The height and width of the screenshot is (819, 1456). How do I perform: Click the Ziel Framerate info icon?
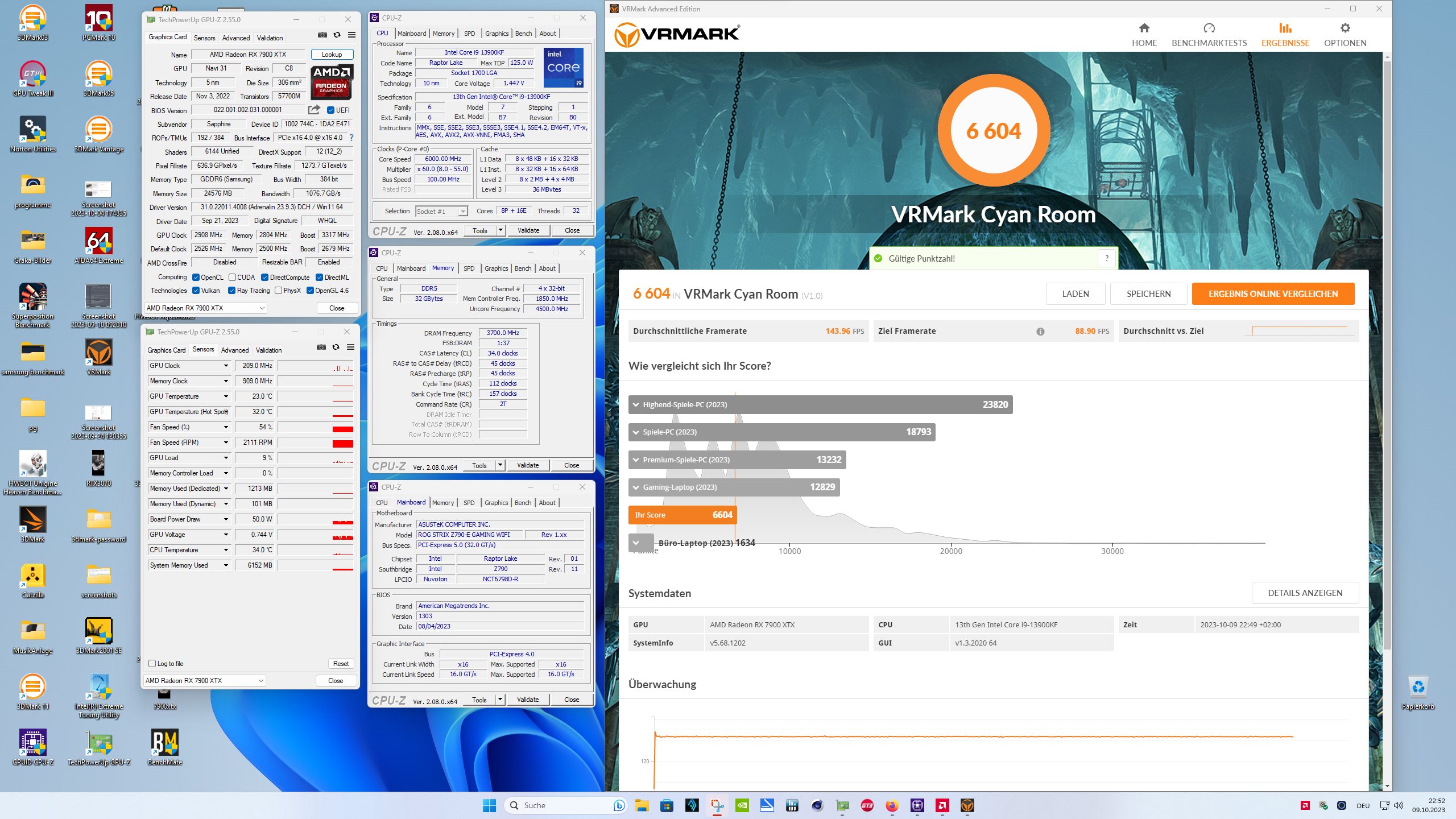point(1040,332)
